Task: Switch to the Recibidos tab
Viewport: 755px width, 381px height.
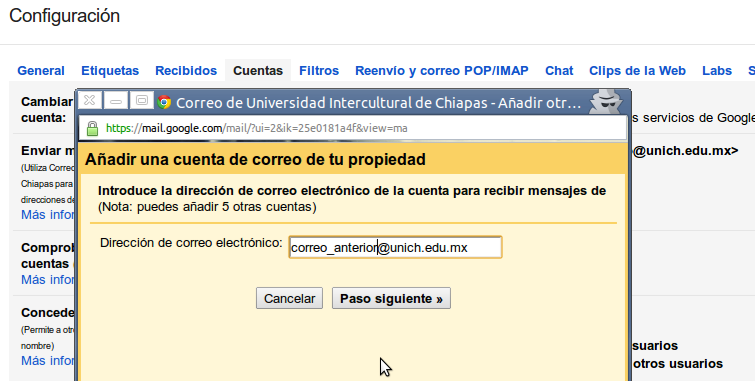Action: [x=186, y=71]
